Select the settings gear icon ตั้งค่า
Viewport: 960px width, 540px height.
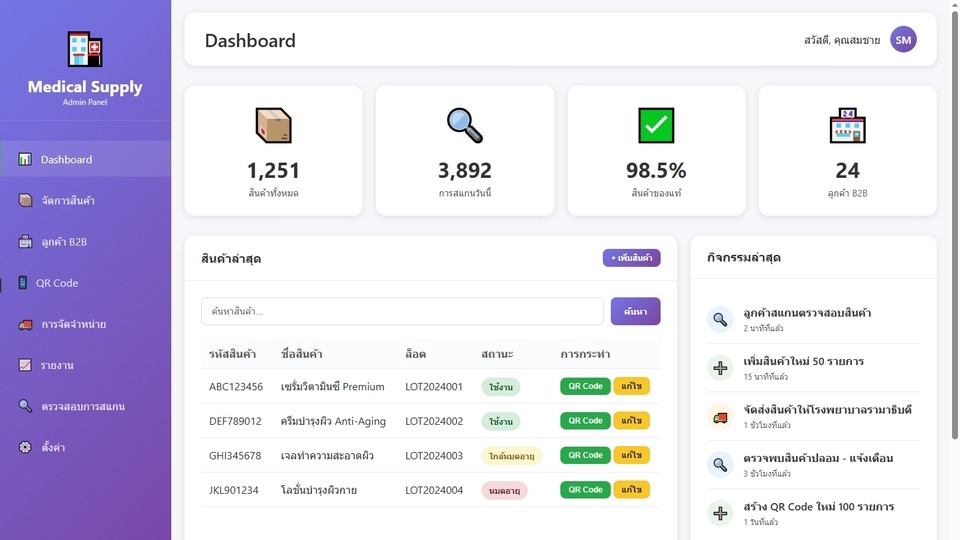tap(25, 447)
